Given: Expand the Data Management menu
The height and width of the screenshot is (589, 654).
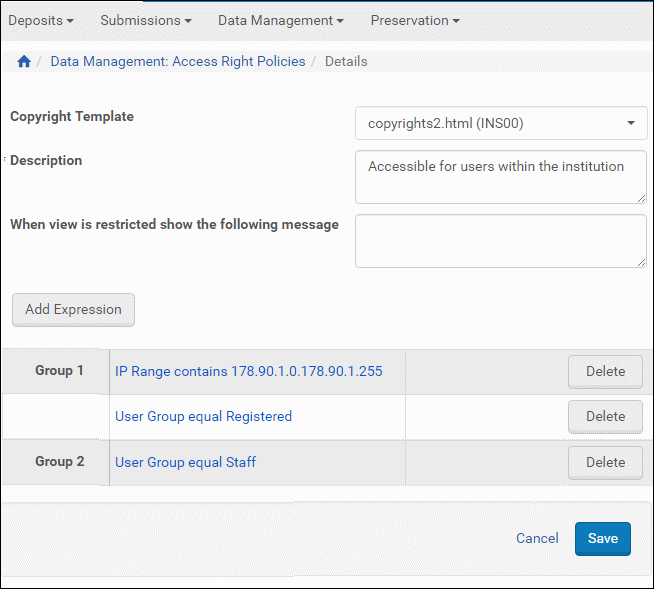Looking at the screenshot, I should pos(280,20).
